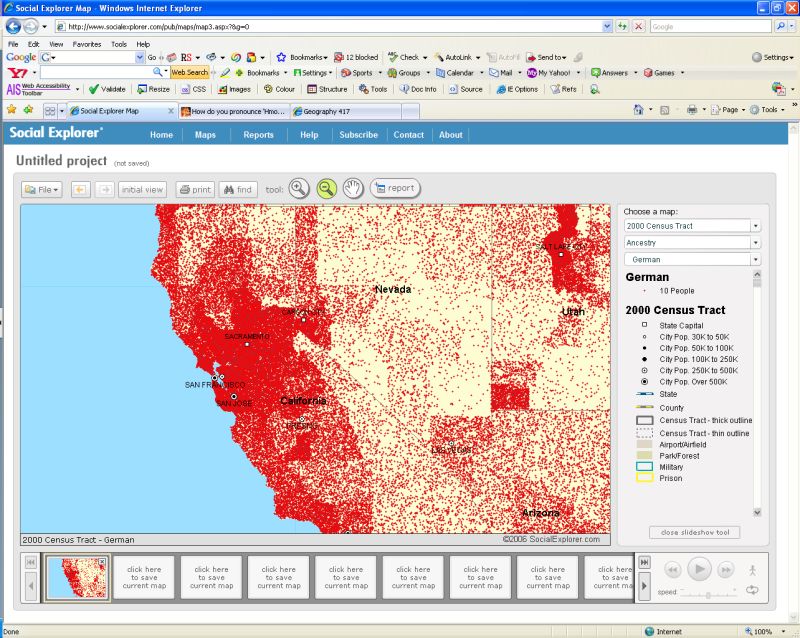This screenshot has height=638, width=800.
Task: Click the initial view button
Action: pos(142,189)
